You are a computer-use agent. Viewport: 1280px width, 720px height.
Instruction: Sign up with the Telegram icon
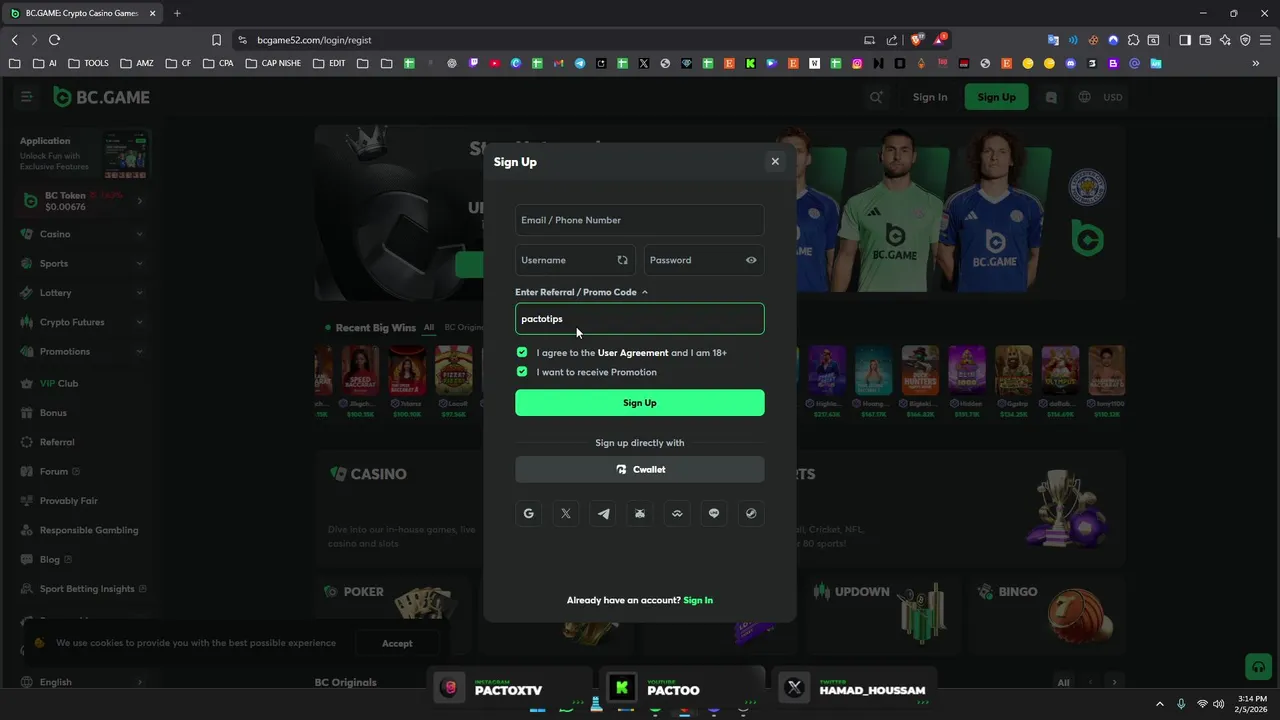pyautogui.click(x=603, y=513)
